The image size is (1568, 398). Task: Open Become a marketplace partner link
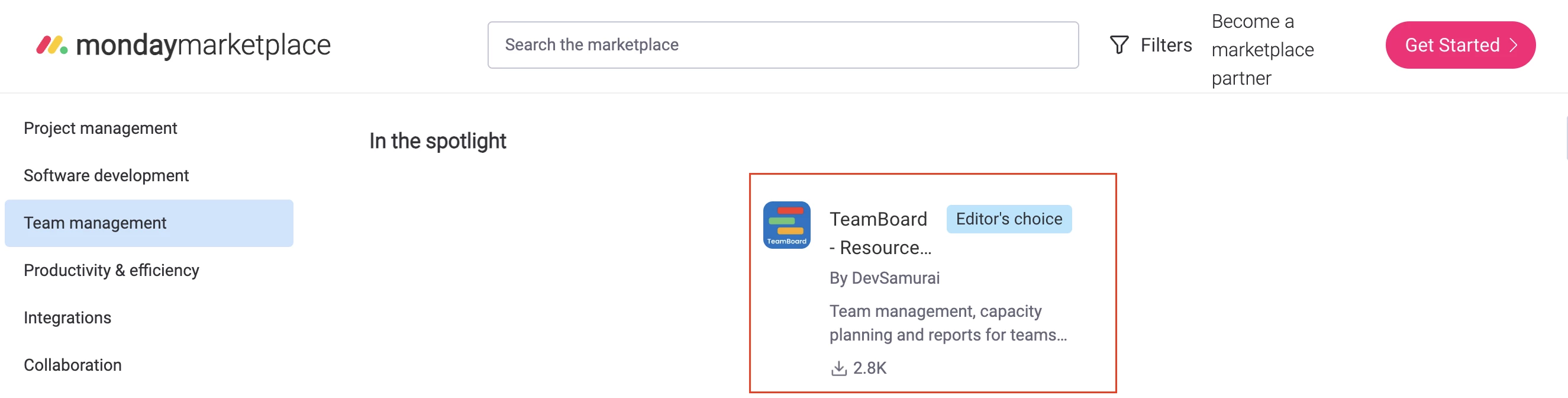point(1263,49)
